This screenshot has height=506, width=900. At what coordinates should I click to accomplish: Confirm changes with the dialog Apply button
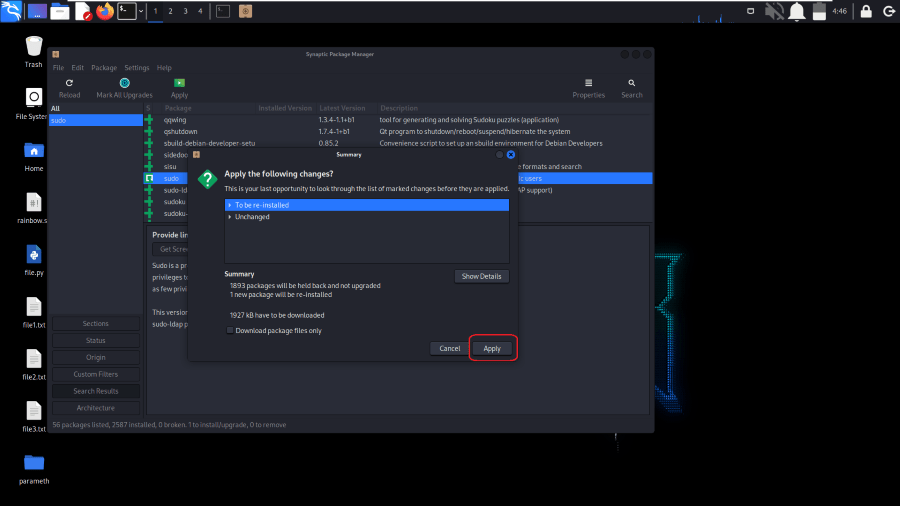pyautogui.click(x=492, y=348)
